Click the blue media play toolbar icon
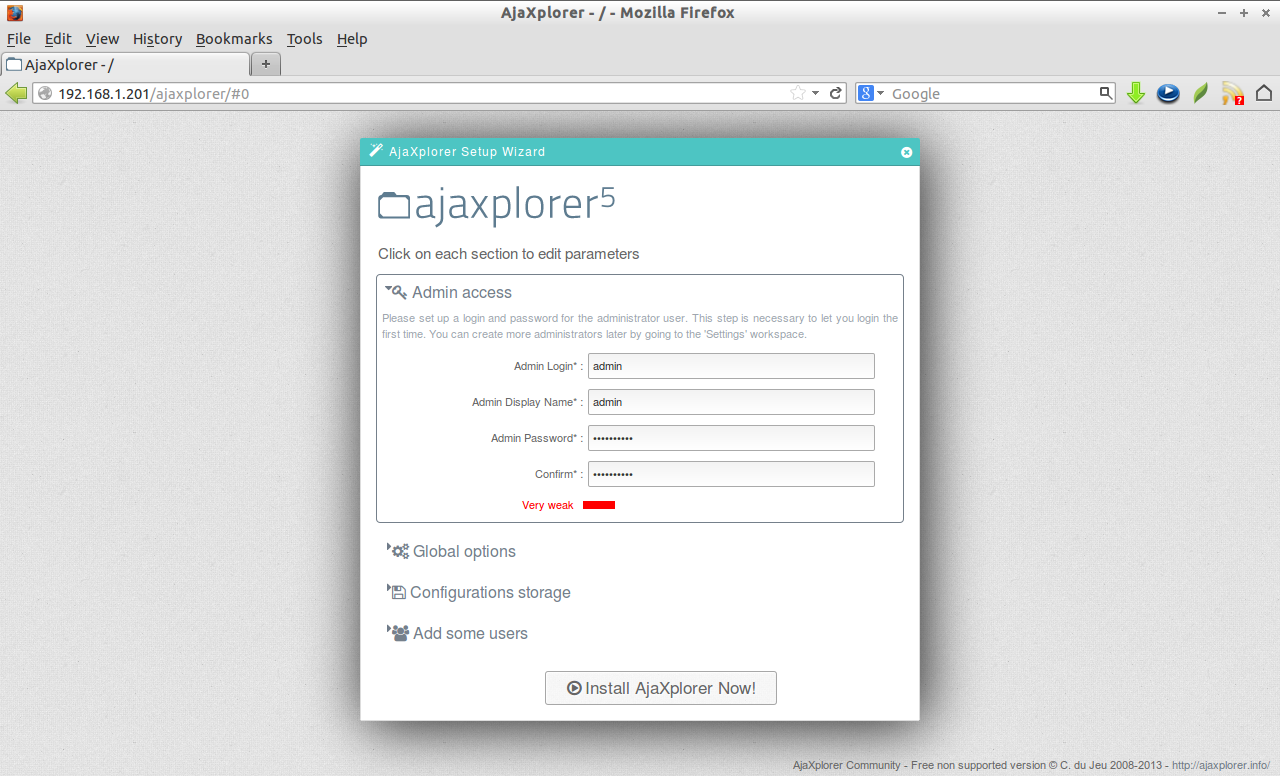The height and width of the screenshot is (776, 1280). click(x=1168, y=94)
